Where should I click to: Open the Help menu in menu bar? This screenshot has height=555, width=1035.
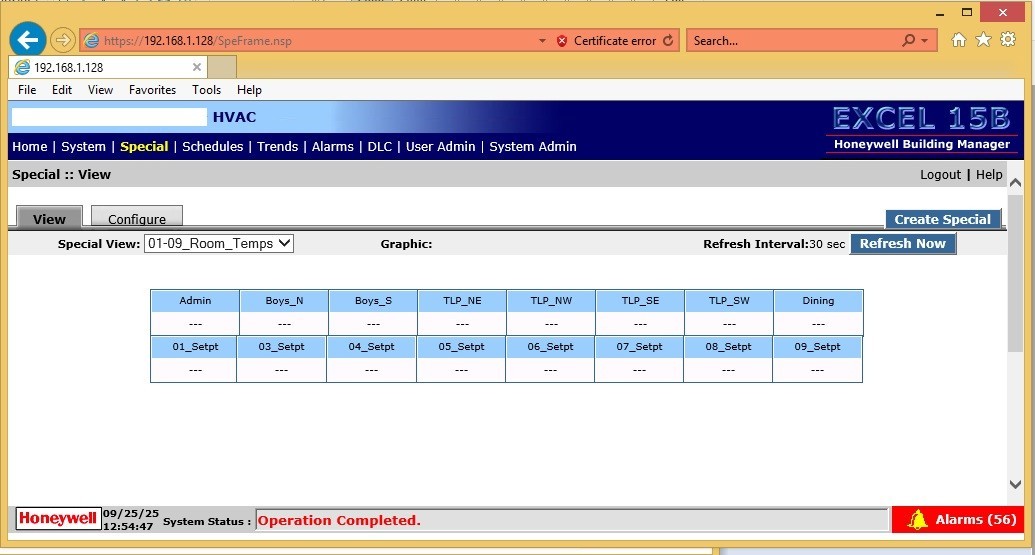point(250,90)
